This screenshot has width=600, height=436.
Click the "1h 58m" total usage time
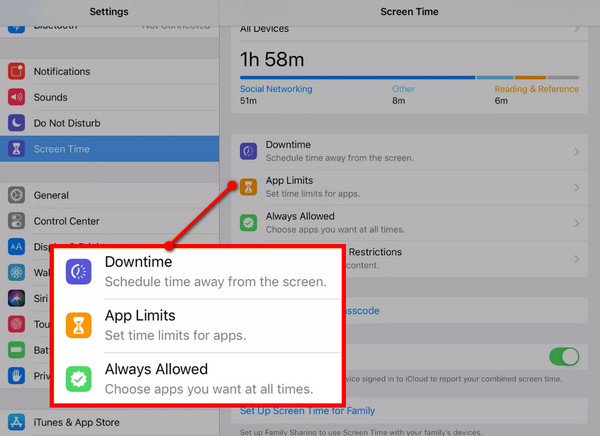272,60
